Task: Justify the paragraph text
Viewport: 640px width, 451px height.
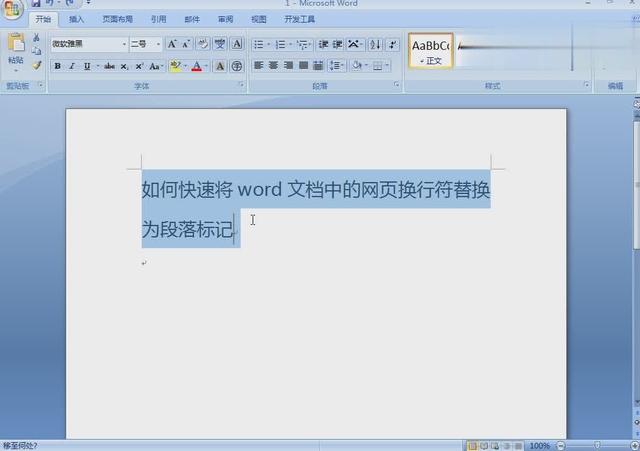Action: click(303, 65)
